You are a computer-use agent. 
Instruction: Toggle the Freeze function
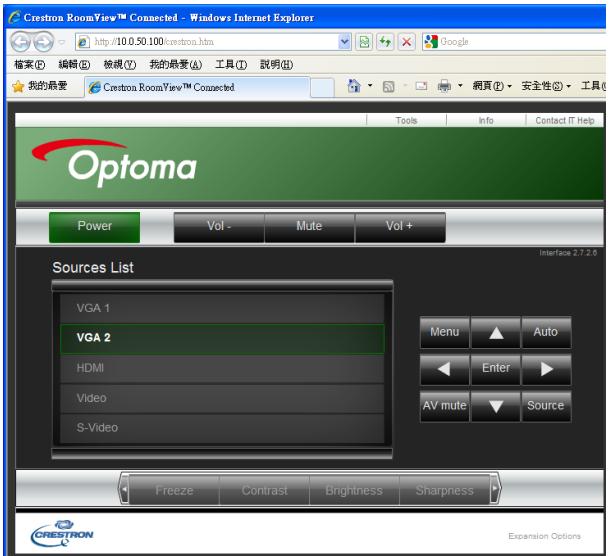pyautogui.click(x=174, y=490)
